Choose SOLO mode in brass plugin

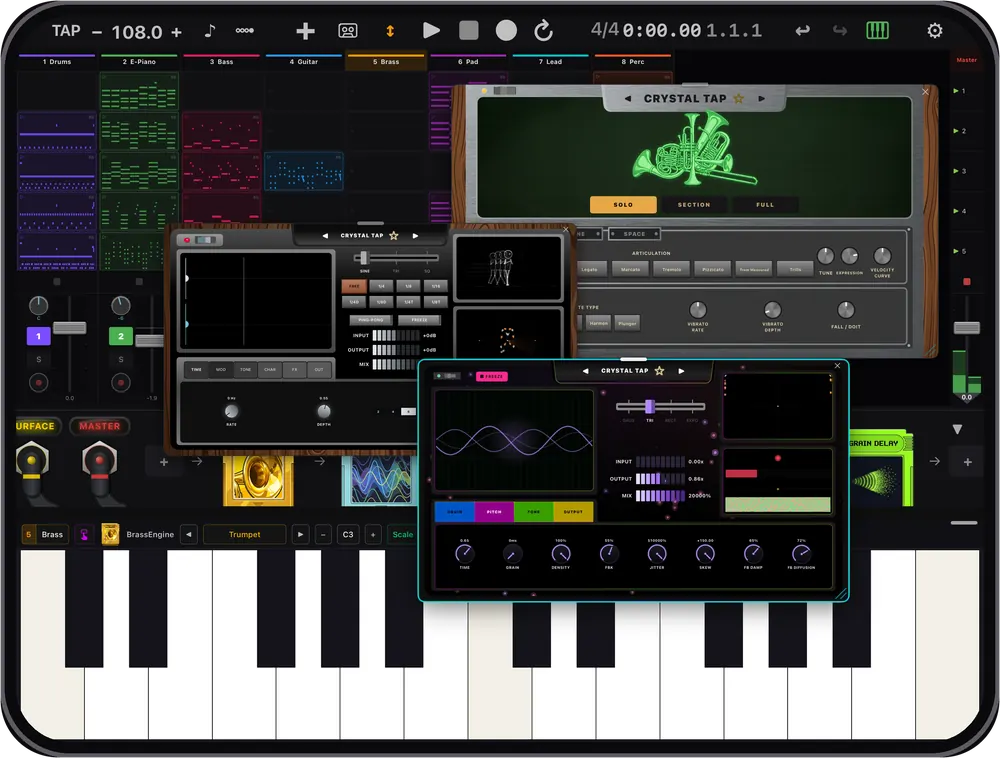[x=623, y=205]
